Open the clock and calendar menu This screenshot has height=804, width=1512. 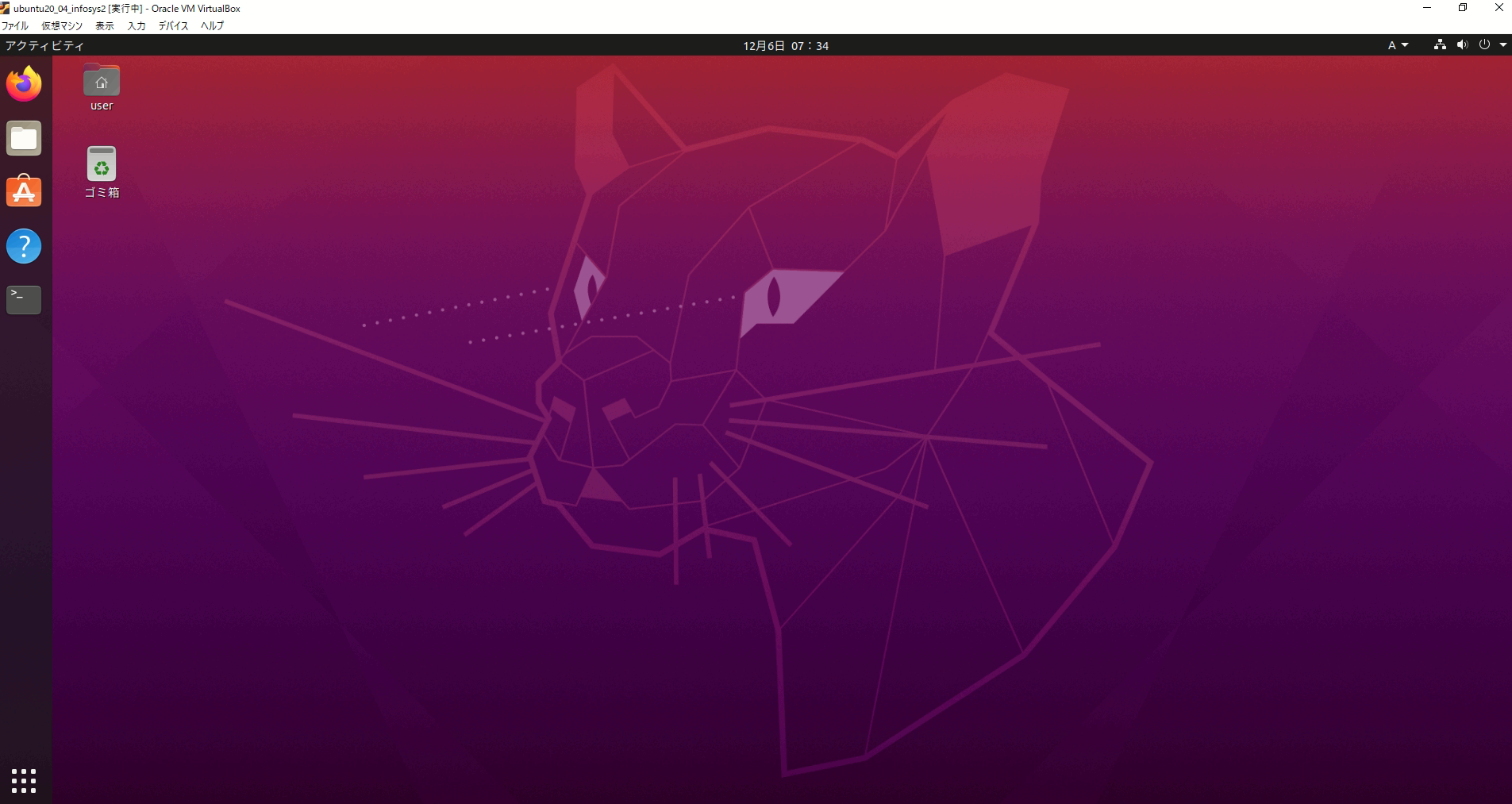point(786,45)
